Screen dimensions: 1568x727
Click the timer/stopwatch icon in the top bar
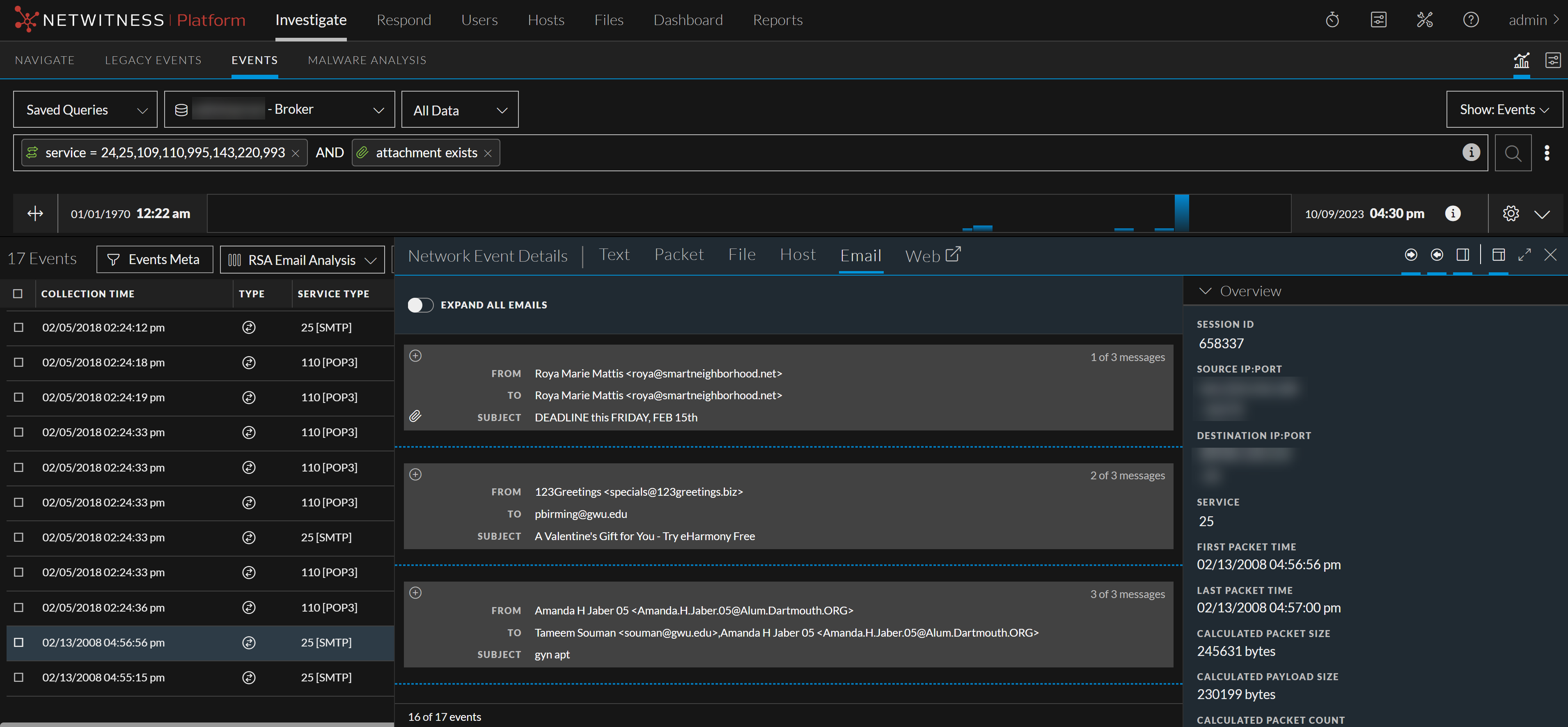(1332, 19)
